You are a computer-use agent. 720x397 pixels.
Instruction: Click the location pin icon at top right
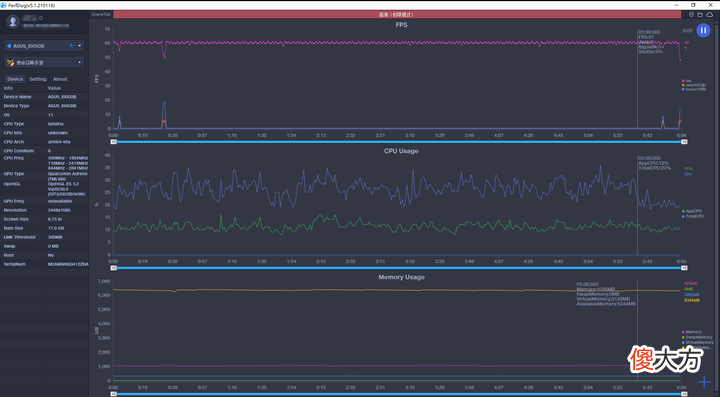coord(692,15)
